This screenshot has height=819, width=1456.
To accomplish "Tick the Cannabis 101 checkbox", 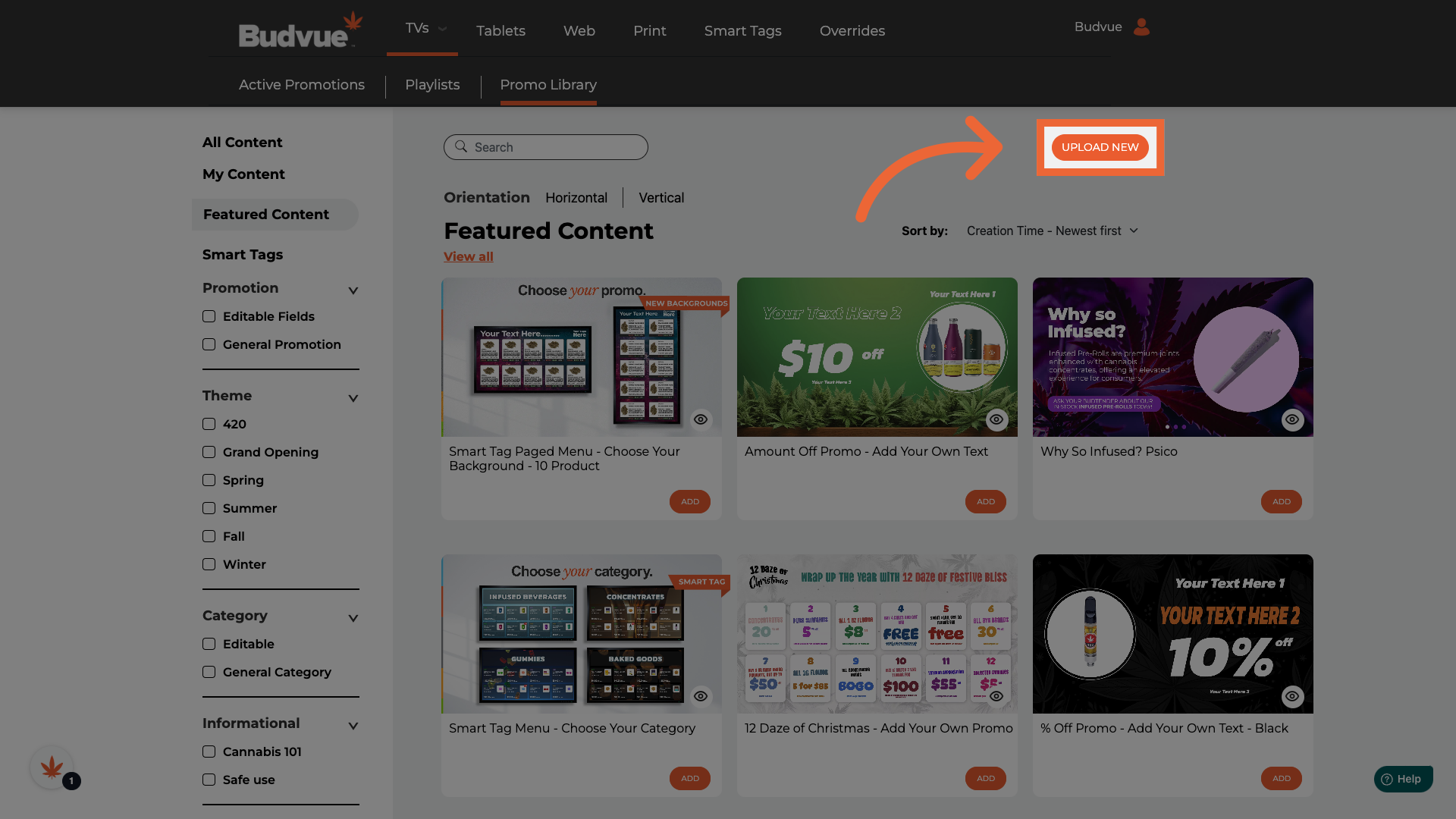I will 209,752.
